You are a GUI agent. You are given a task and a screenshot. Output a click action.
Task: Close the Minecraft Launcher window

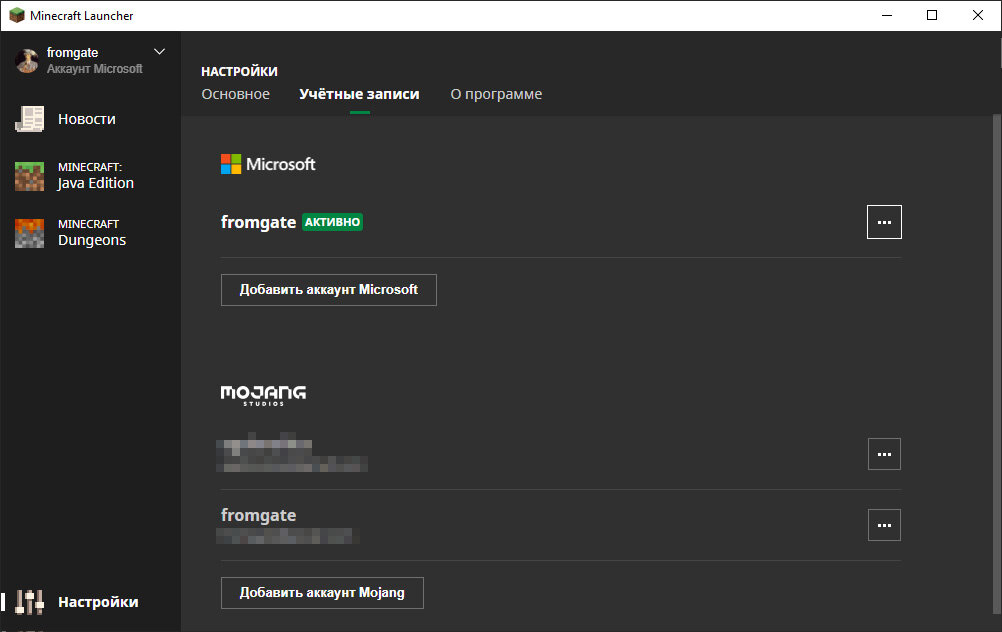pos(978,15)
